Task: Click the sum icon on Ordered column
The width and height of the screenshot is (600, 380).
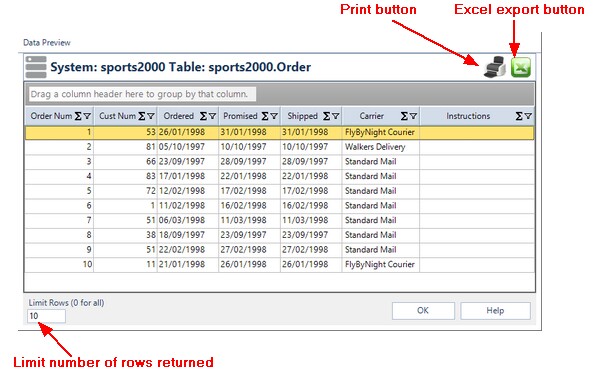Action: coord(204,116)
